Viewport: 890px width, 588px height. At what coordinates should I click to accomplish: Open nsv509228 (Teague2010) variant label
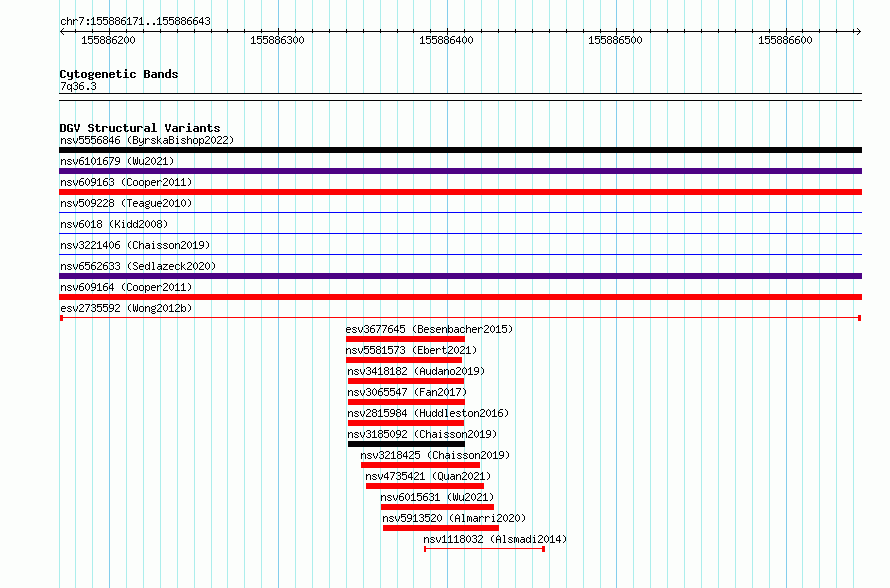coord(126,203)
